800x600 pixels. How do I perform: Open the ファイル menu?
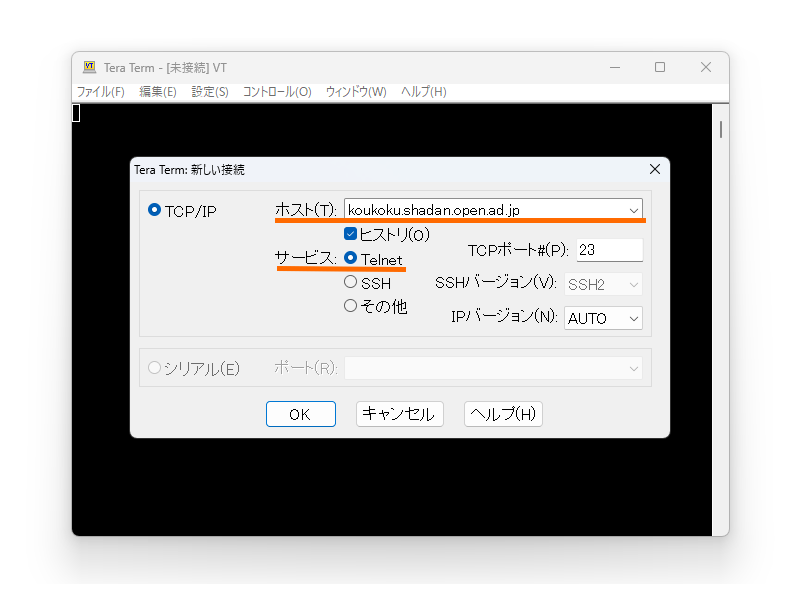tap(99, 90)
